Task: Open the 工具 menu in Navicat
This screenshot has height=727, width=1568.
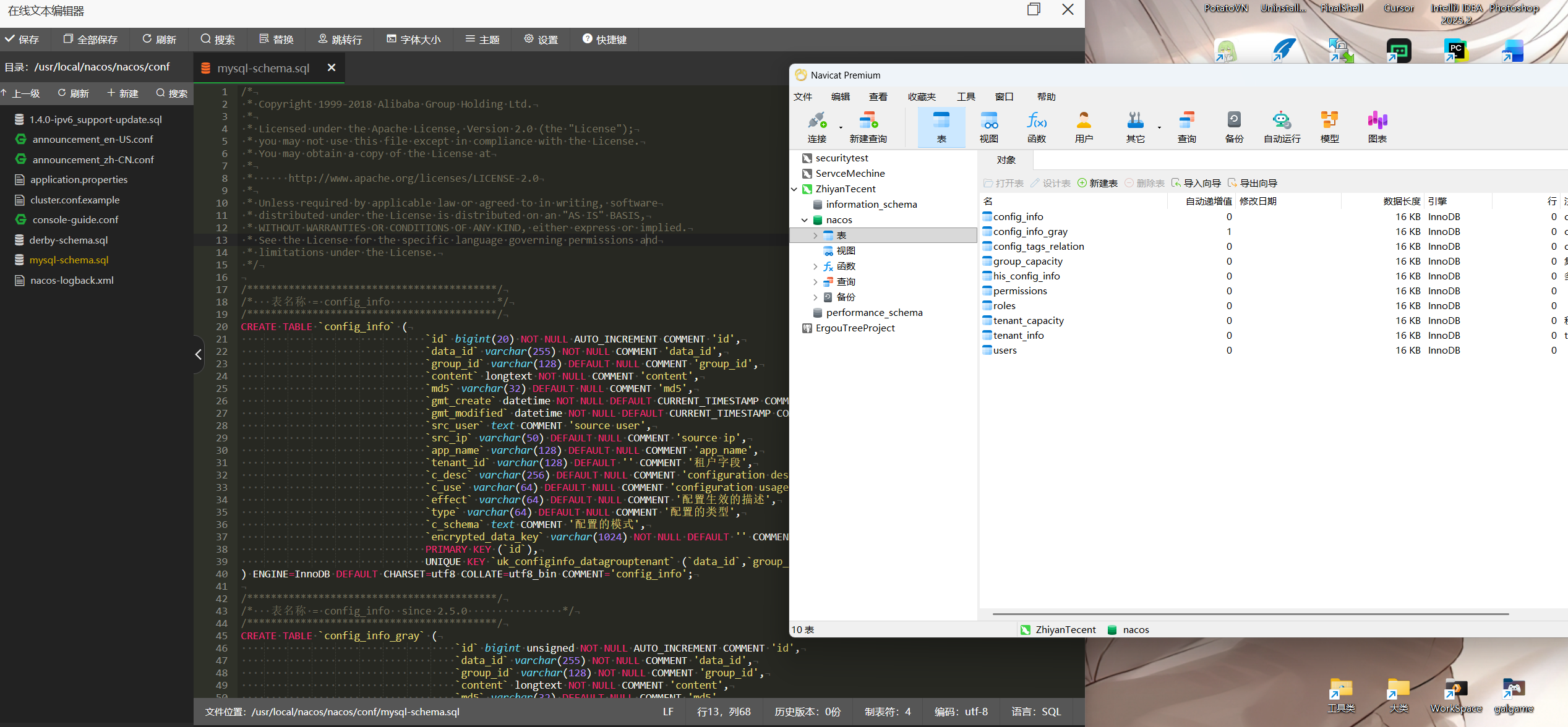Action: tap(966, 97)
